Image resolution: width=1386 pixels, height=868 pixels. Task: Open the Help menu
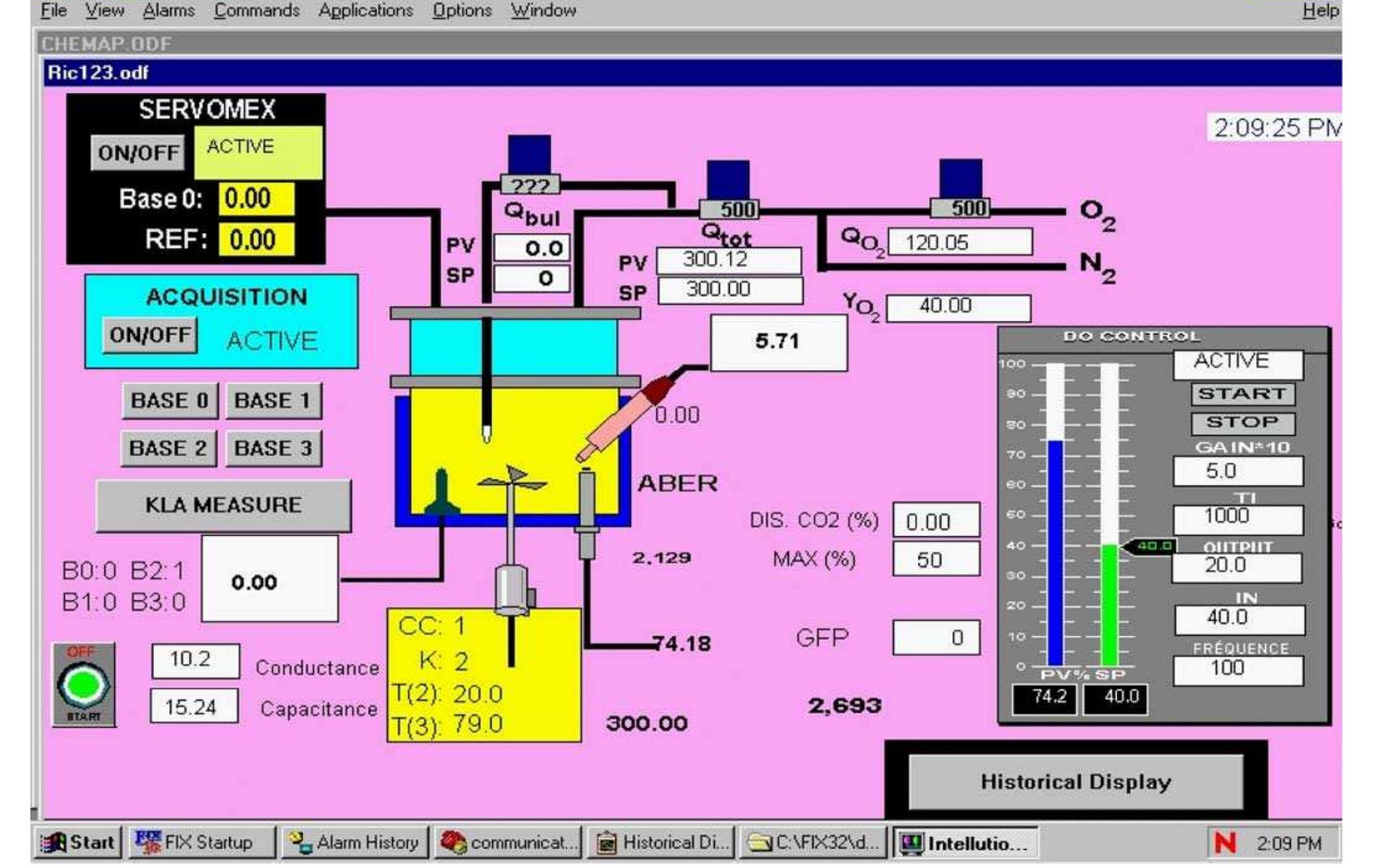1320,10
